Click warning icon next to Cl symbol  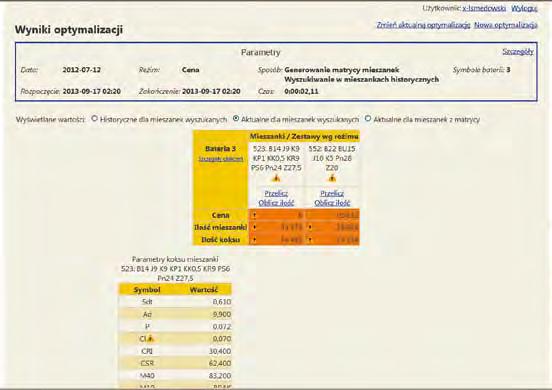coord(151,339)
